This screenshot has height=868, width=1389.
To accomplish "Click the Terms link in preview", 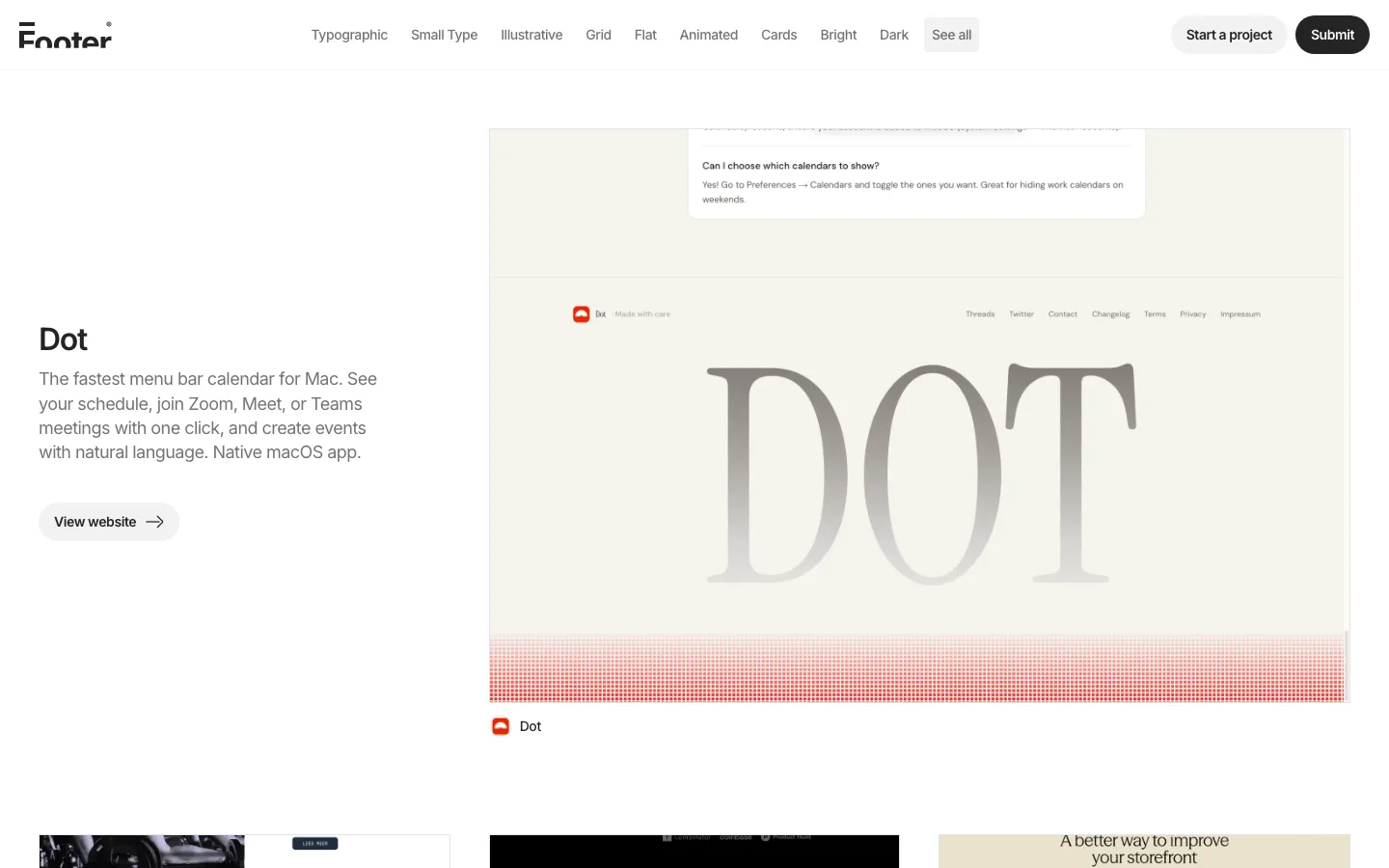I will [x=1155, y=314].
